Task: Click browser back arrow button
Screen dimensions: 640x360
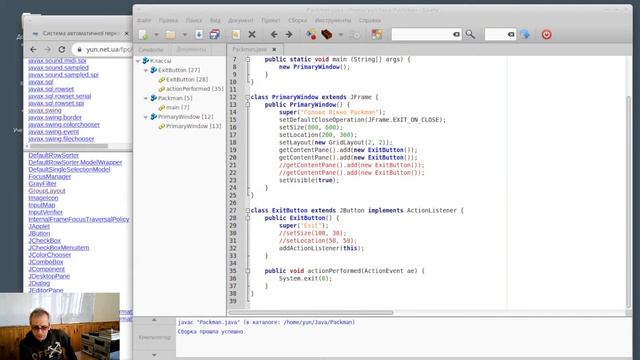Action: click(x=33, y=49)
